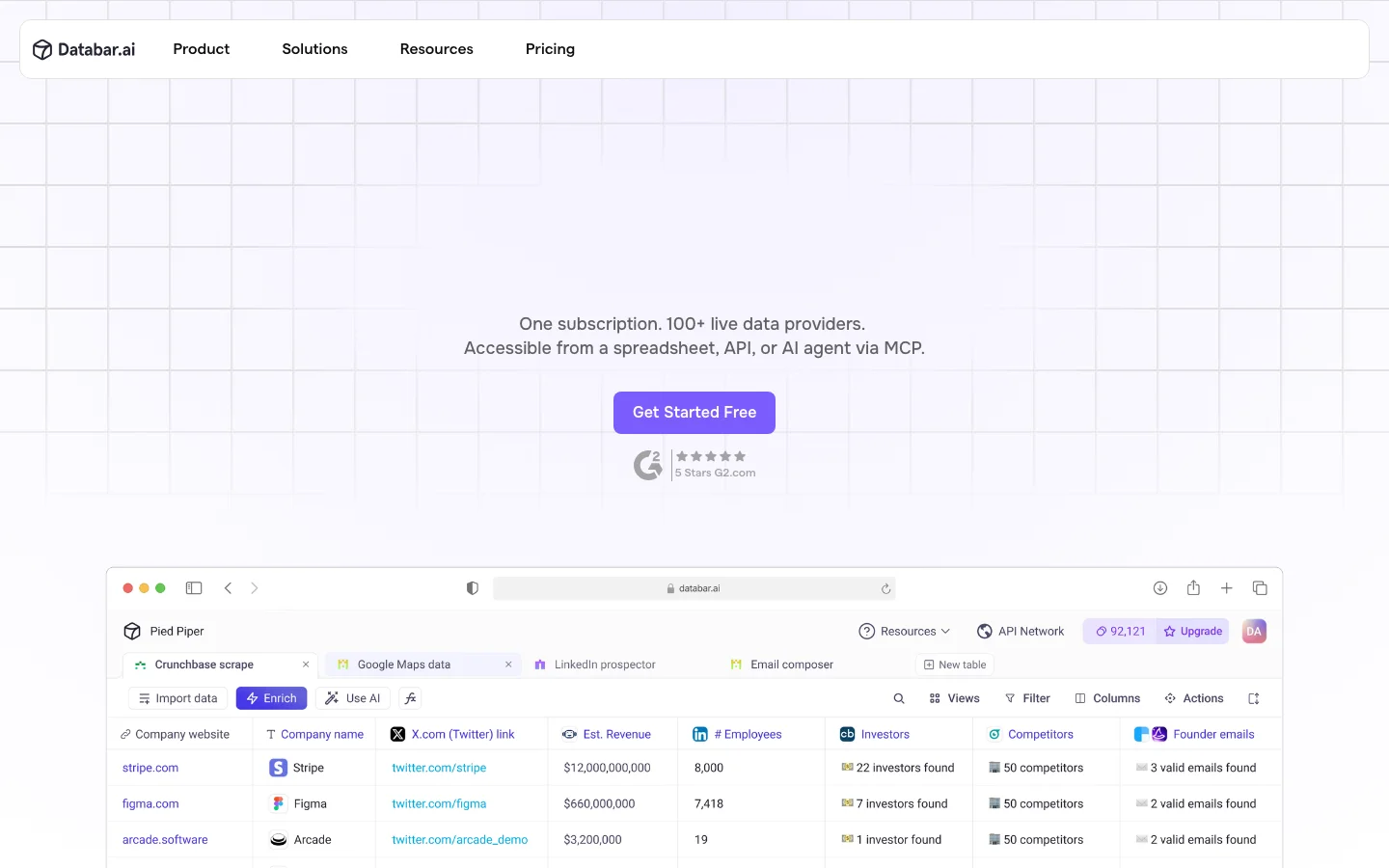Image resolution: width=1389 pixels, height=868 pixels.
Task: Click the table search magnifier icon
Action: pos(899,698)
